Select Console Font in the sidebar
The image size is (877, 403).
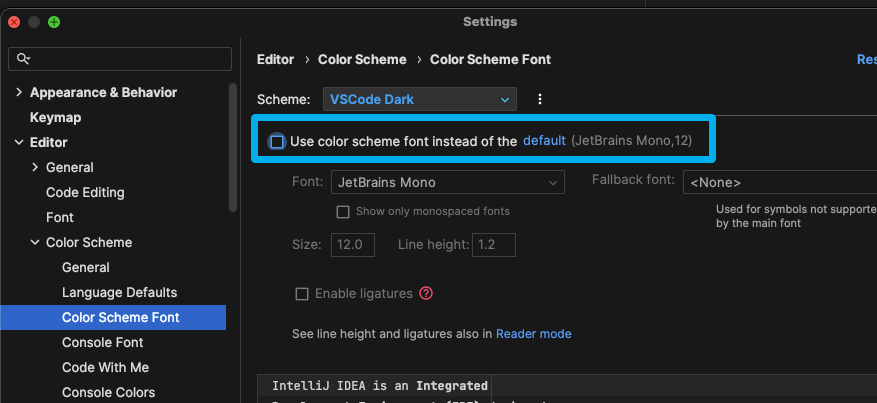tap(102, 342)
